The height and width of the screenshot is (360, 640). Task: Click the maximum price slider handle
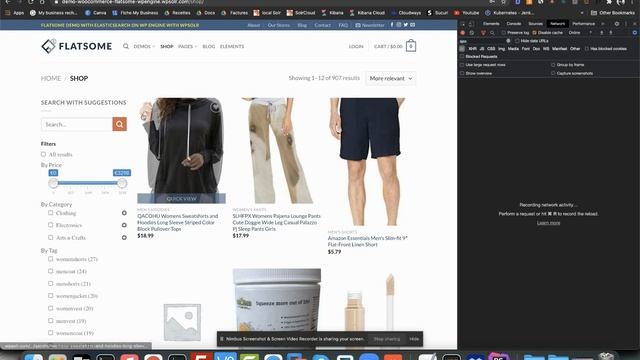click(122, 183)
